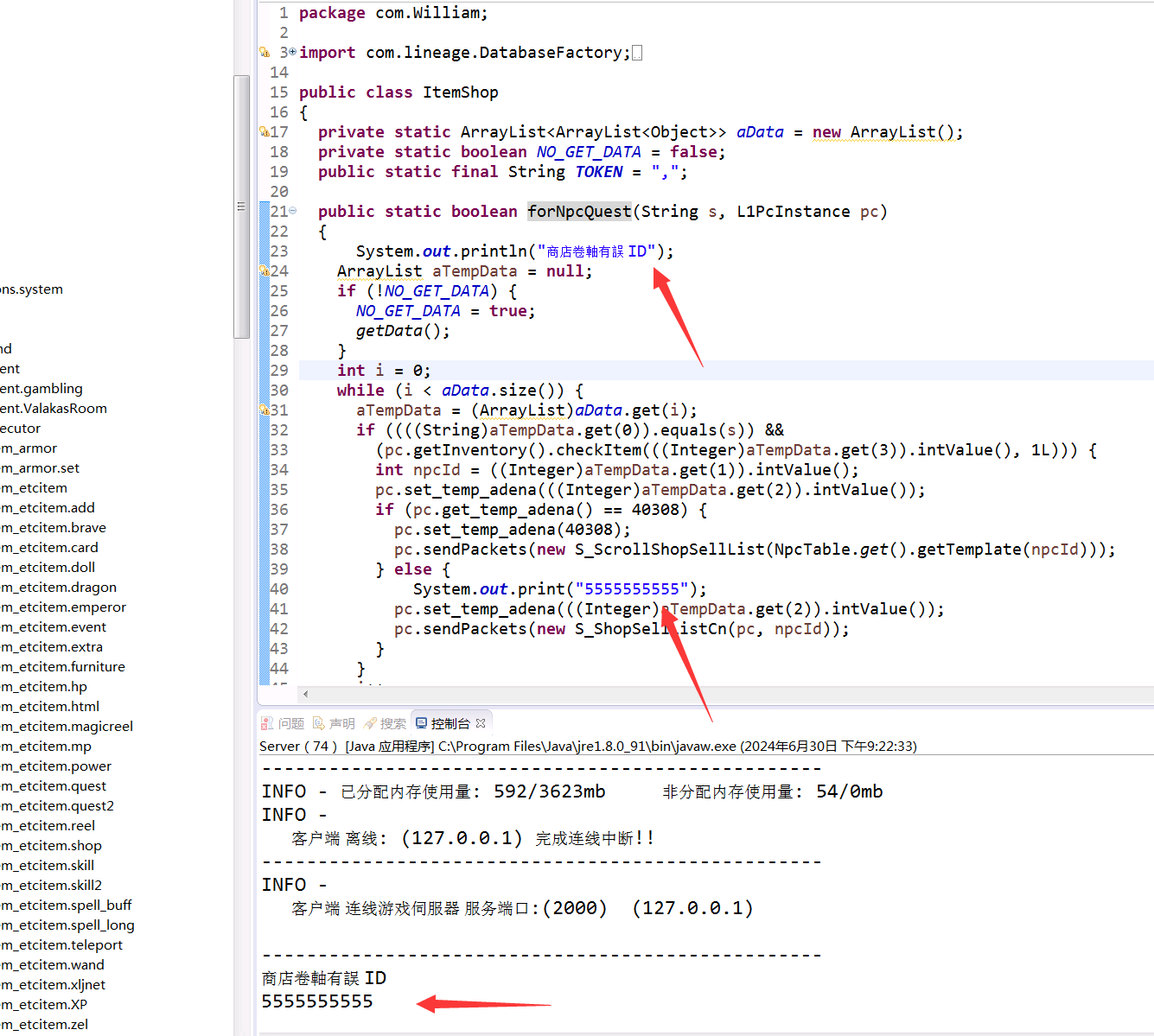Click the 控制台 console monitor icon
Viewport: 1154px width, 1036px height.
click(x=421, y=723)
